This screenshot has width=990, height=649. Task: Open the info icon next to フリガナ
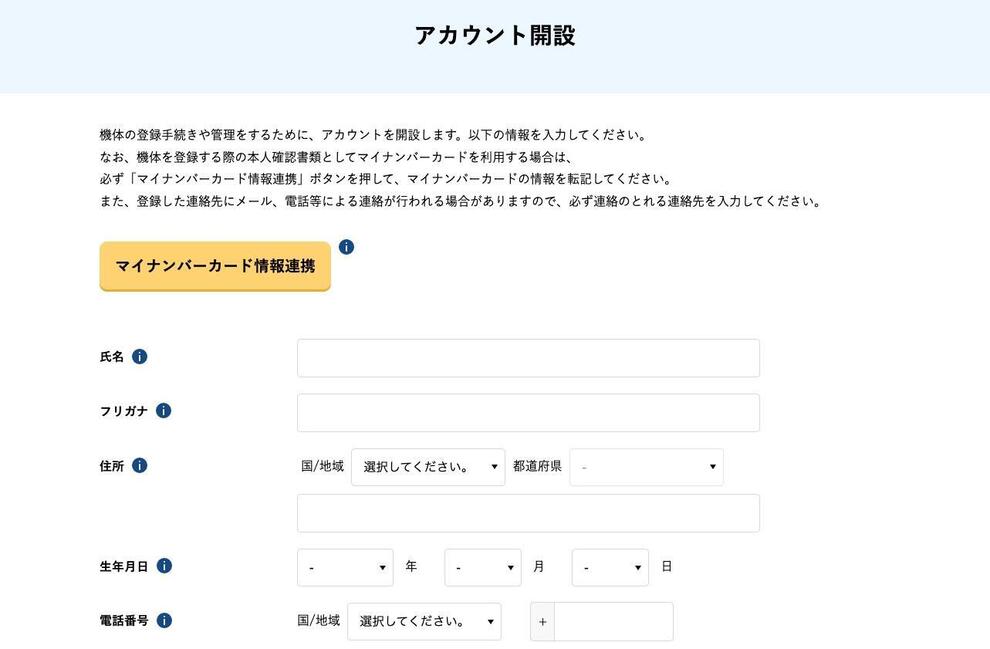tap(164, 411)
